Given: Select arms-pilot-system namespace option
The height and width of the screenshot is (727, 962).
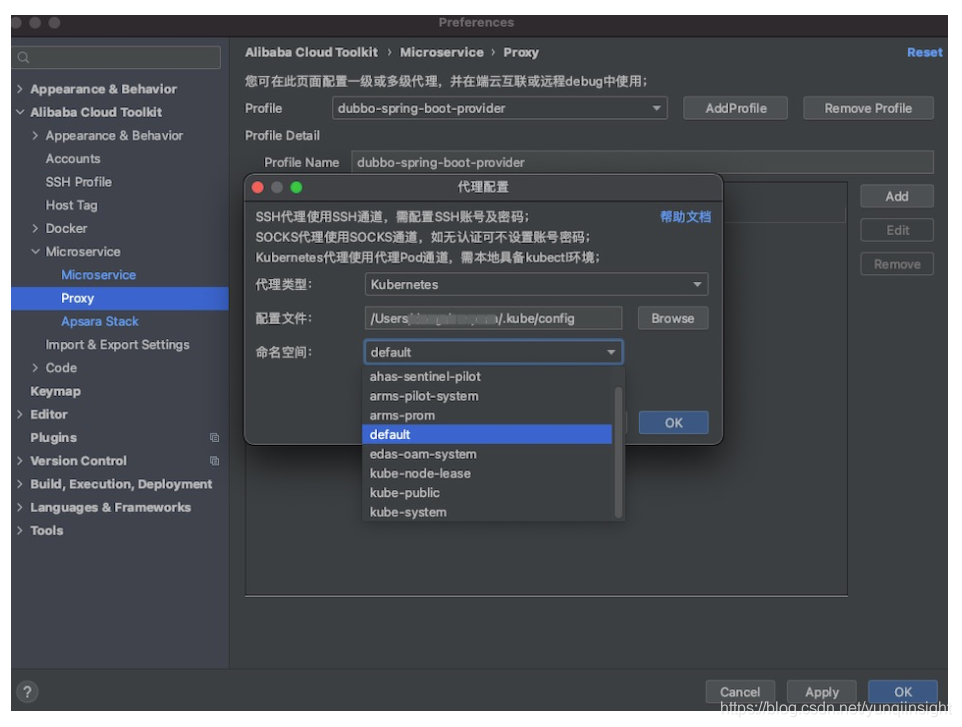Looking at the screenshot, I should pyautogui.click(x=487, y=396).
